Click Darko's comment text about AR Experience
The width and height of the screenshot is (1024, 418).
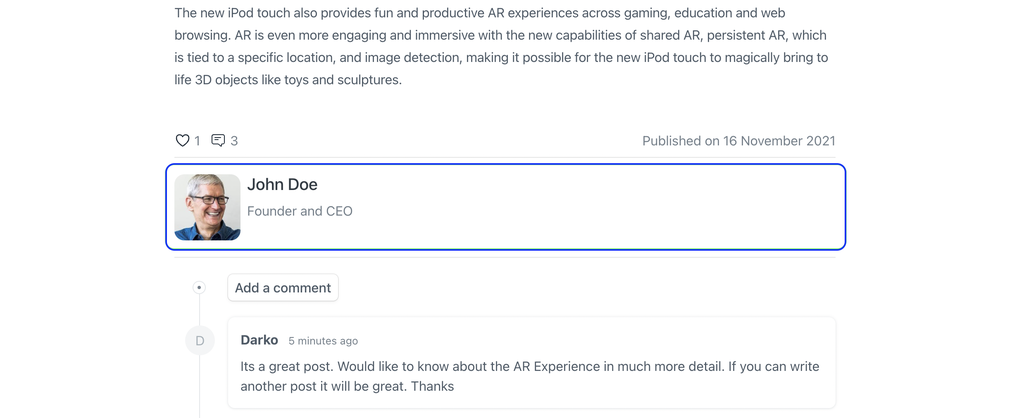click(x=529, y=367)
